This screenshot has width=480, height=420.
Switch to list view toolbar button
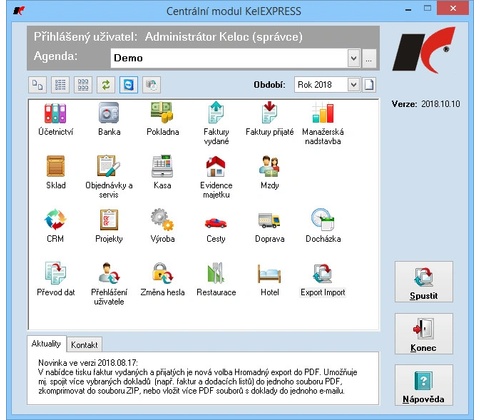[x=60, y=85]
